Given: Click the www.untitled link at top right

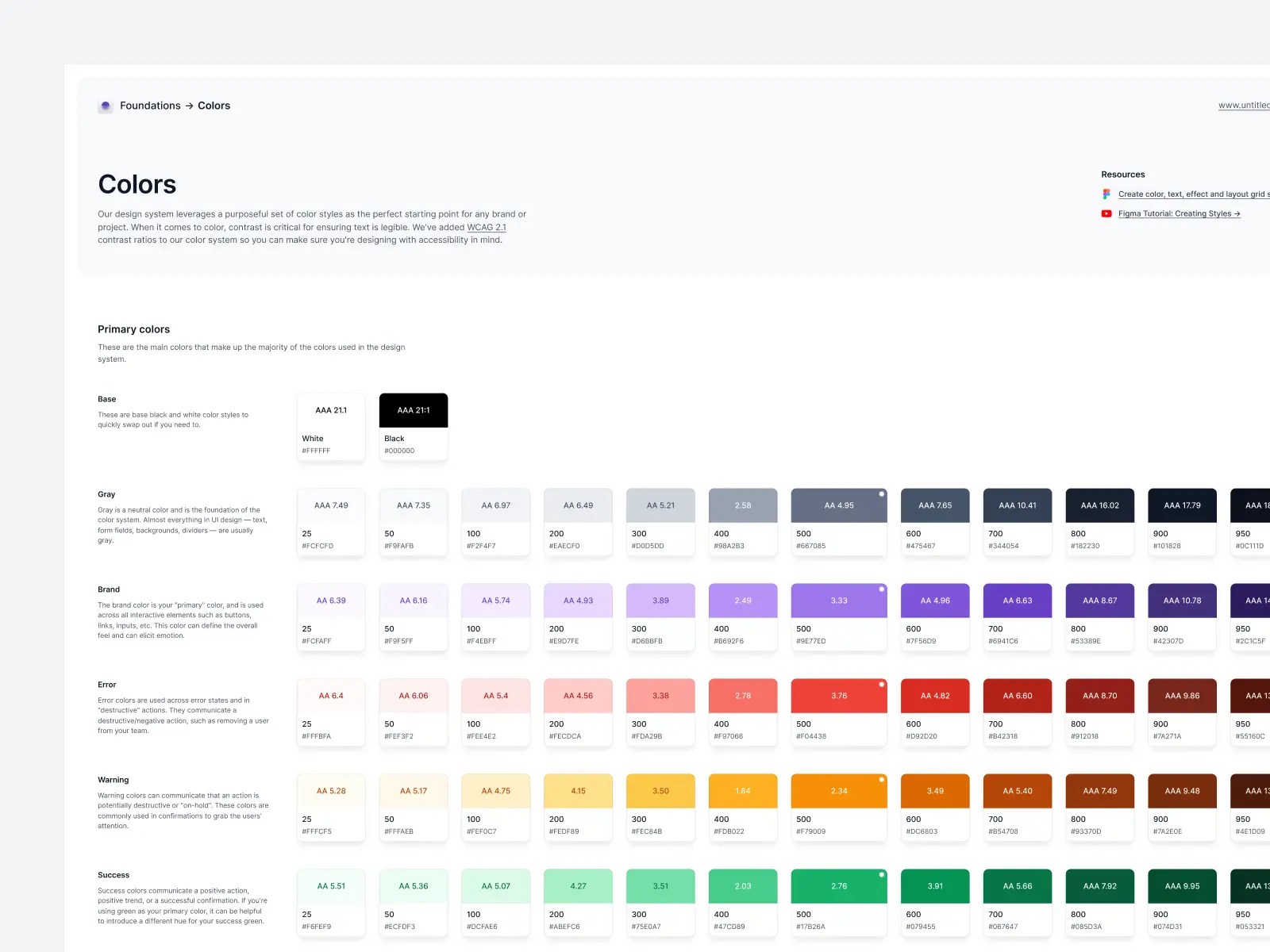Looking at the screenshot, I should coord(1244,105).
